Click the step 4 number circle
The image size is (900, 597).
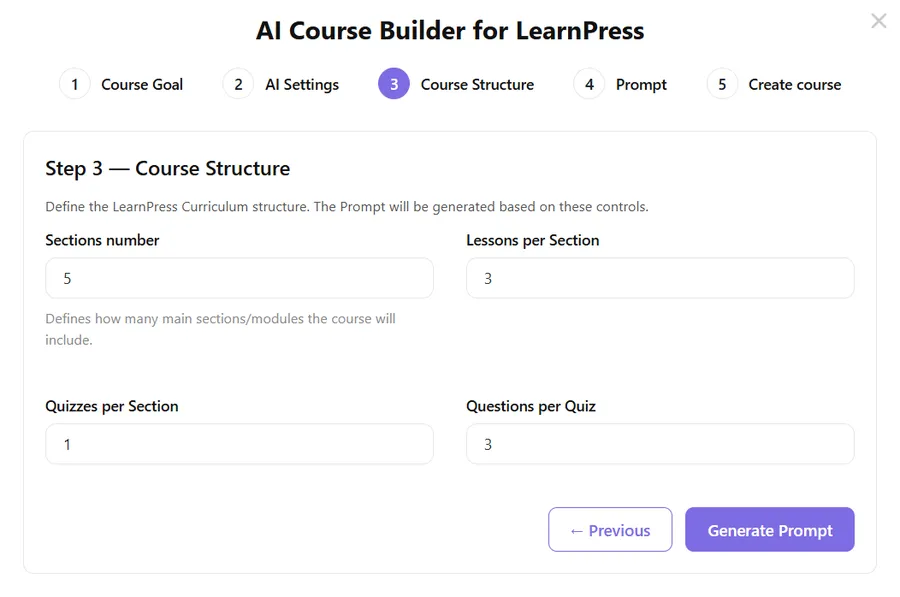[x=589, y=84]
